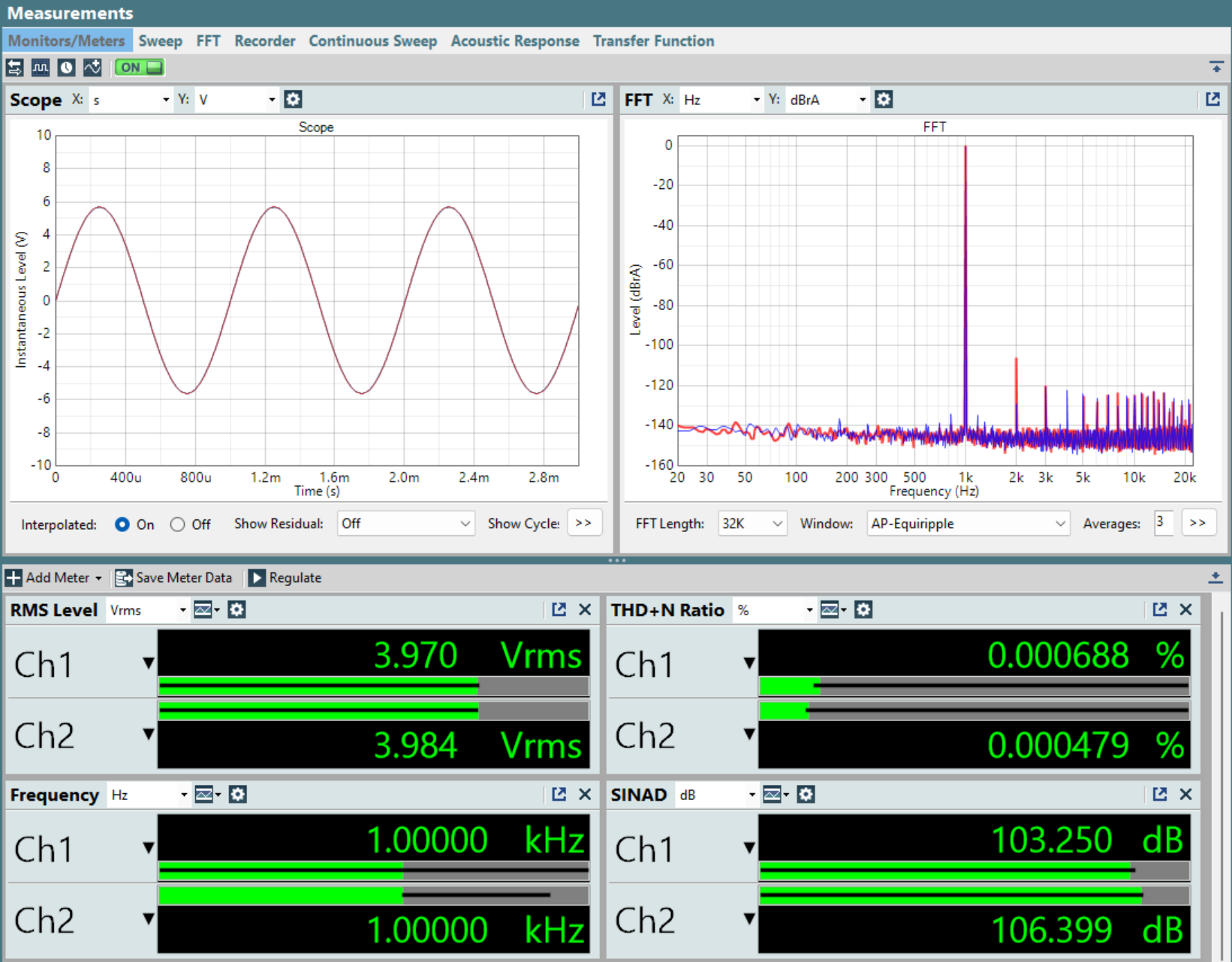Close the THD+N Ratio meter
The height and width of the screenshot is (962, 1232).
tap(1185, 610)
